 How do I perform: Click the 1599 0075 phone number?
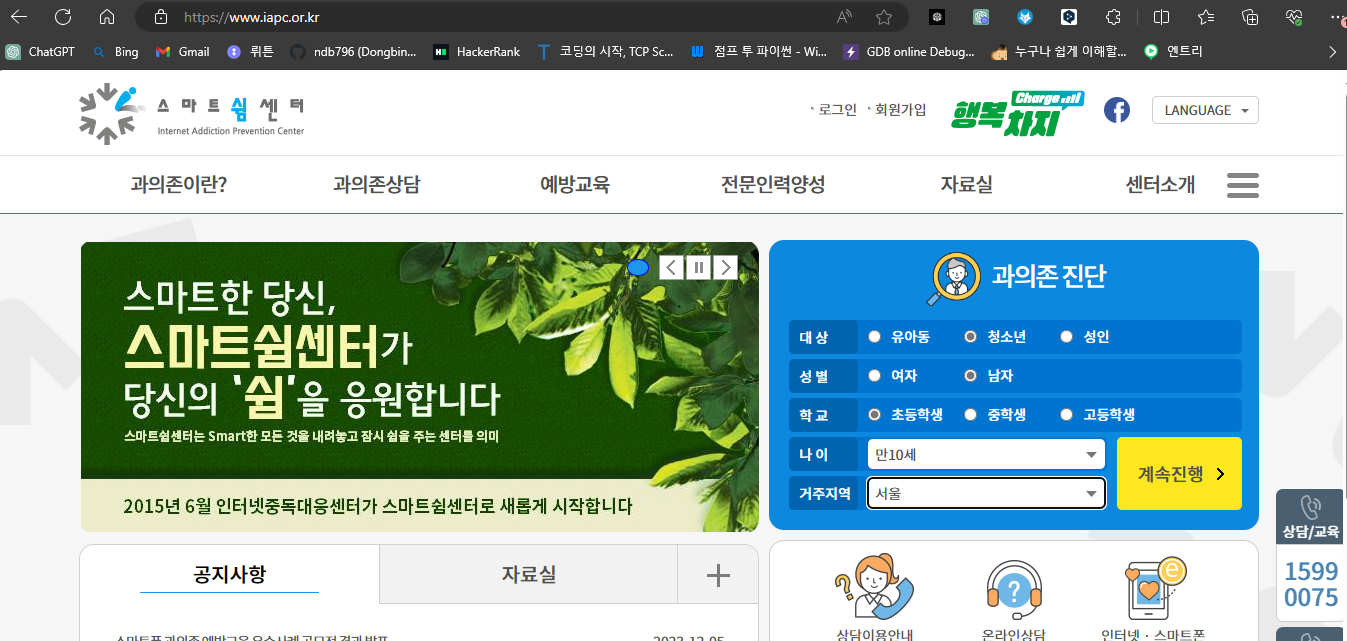click(x=1311, y=585)
